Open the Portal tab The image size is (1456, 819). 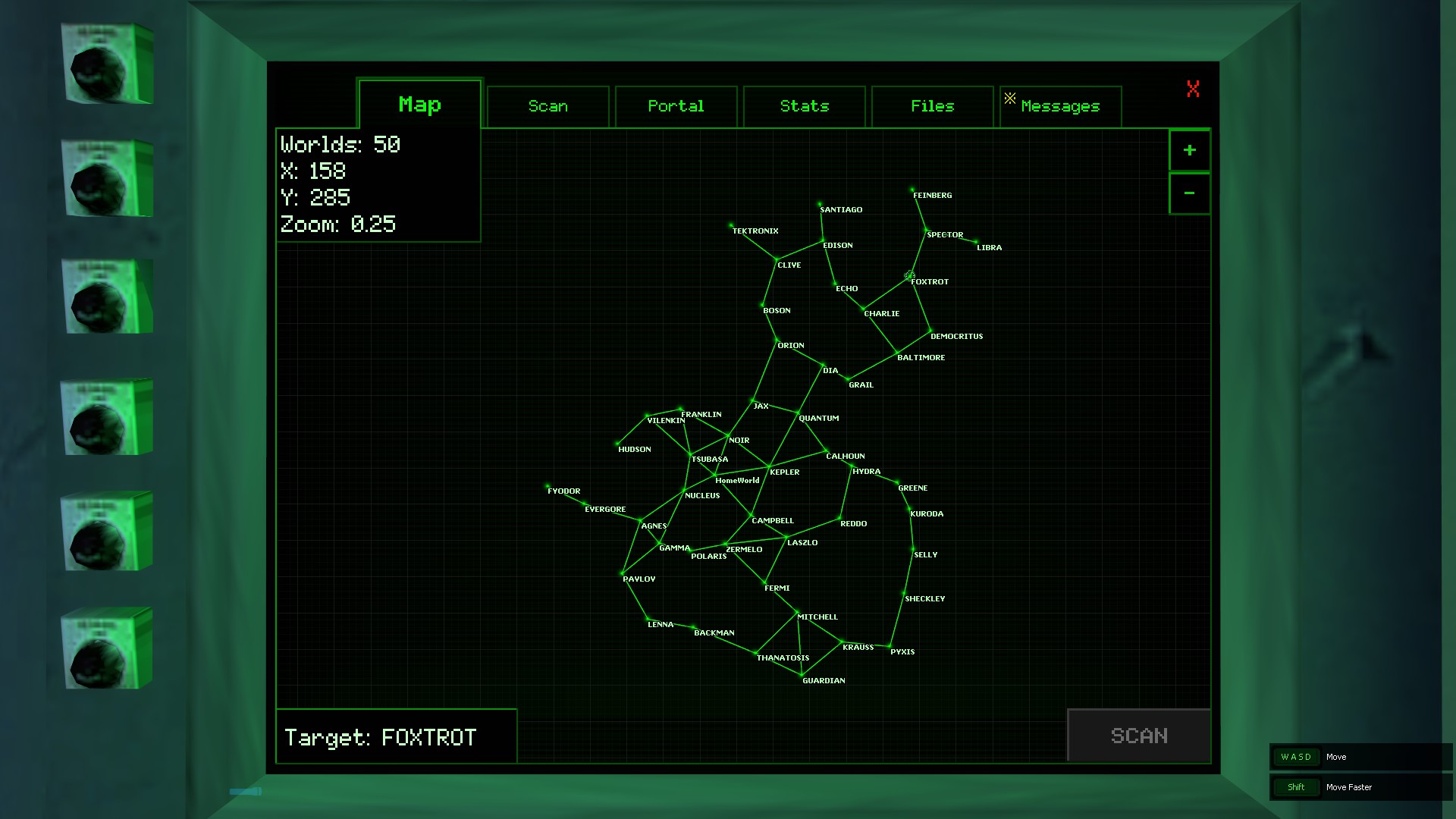(x=676, y=106)
